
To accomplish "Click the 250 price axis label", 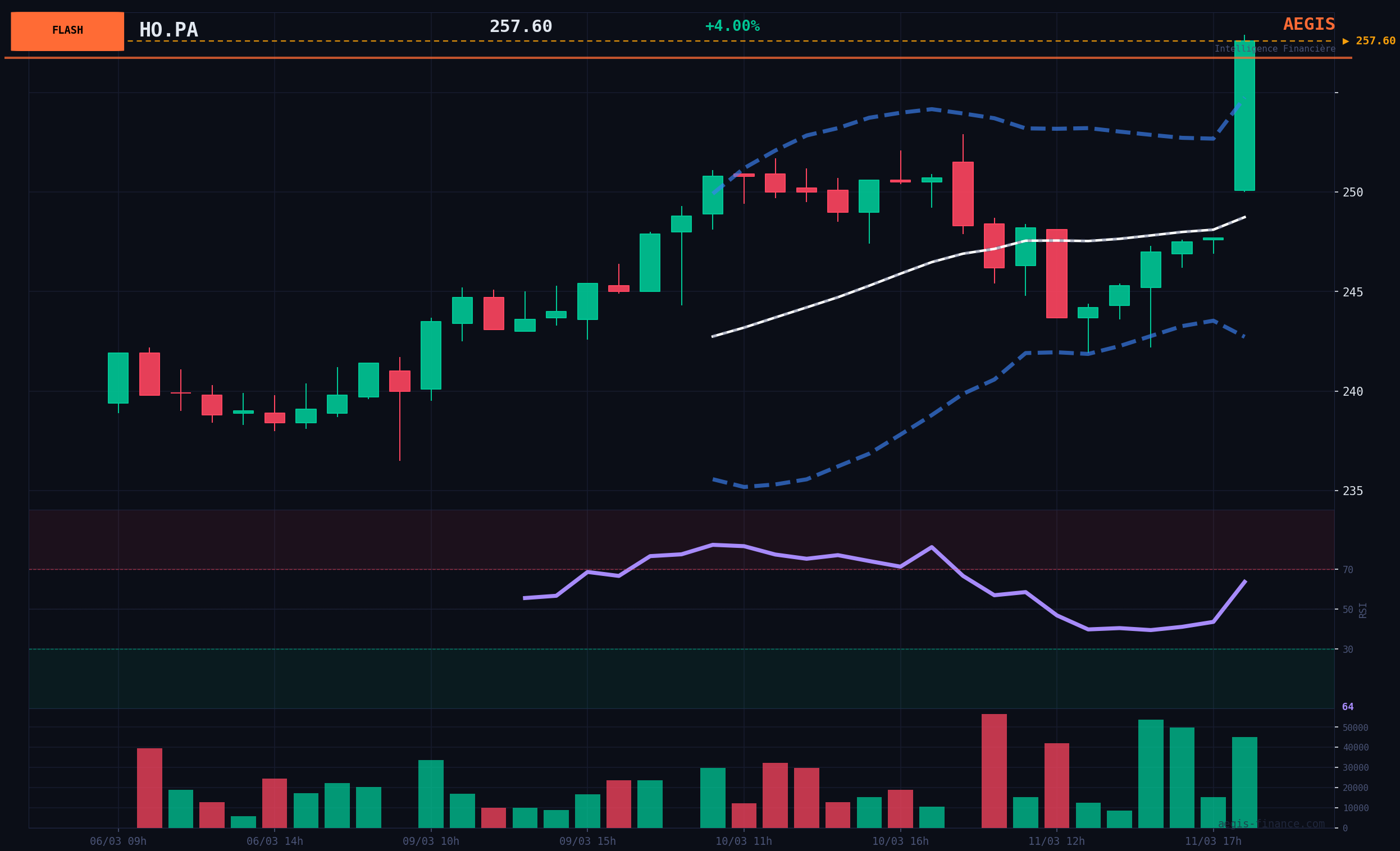I will click(x=1352, y=193).
